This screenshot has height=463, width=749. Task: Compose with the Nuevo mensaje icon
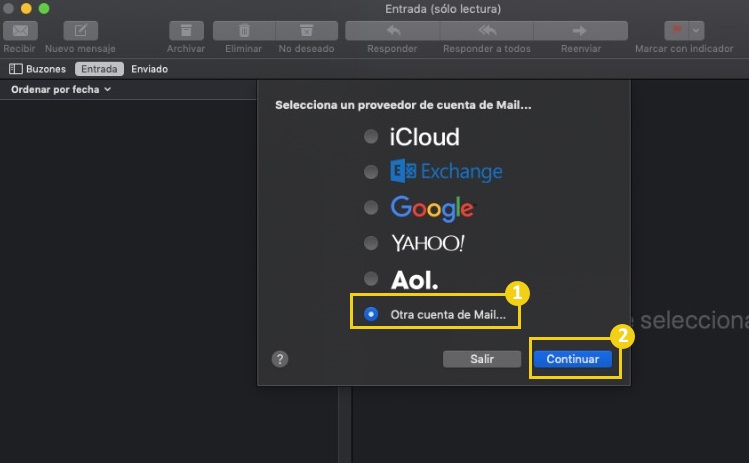pos(80,31)
